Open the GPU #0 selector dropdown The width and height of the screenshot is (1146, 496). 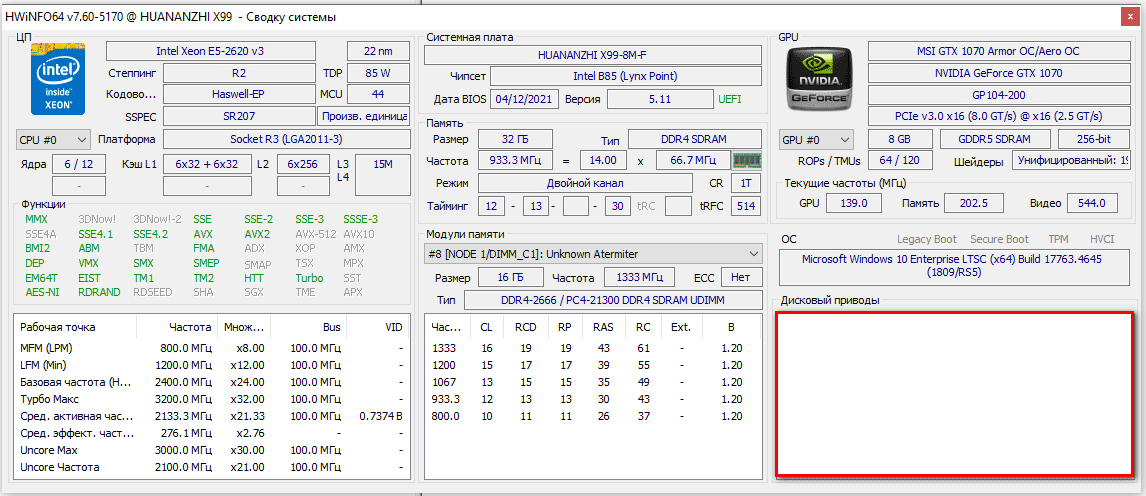(x=816, y=139)
